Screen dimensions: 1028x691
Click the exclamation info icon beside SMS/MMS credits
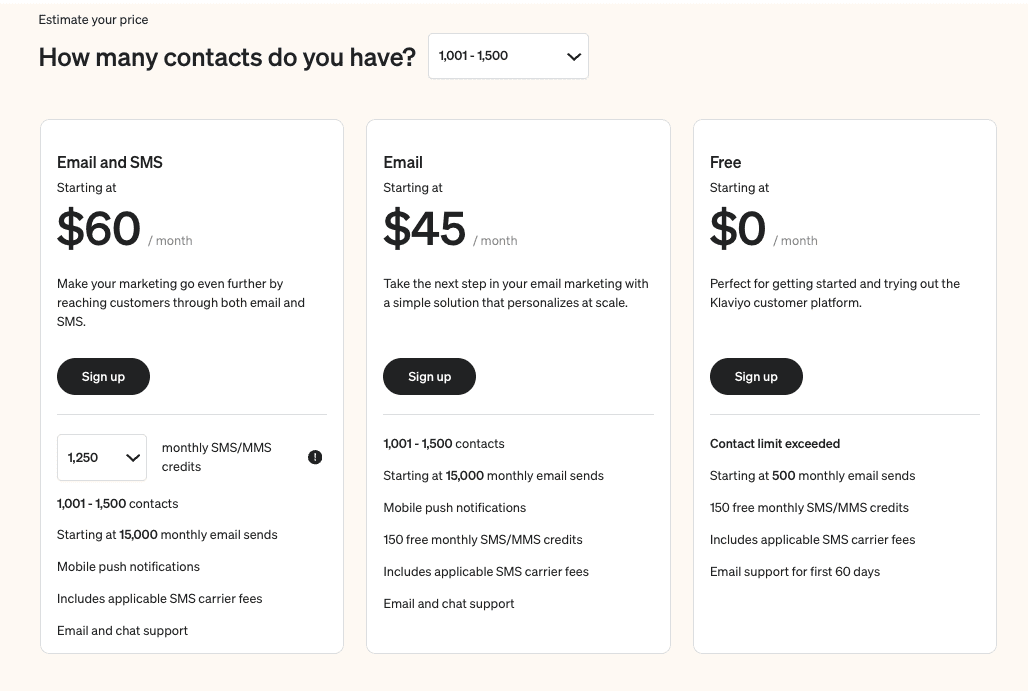pyautogui.click(x=315, y=457)
